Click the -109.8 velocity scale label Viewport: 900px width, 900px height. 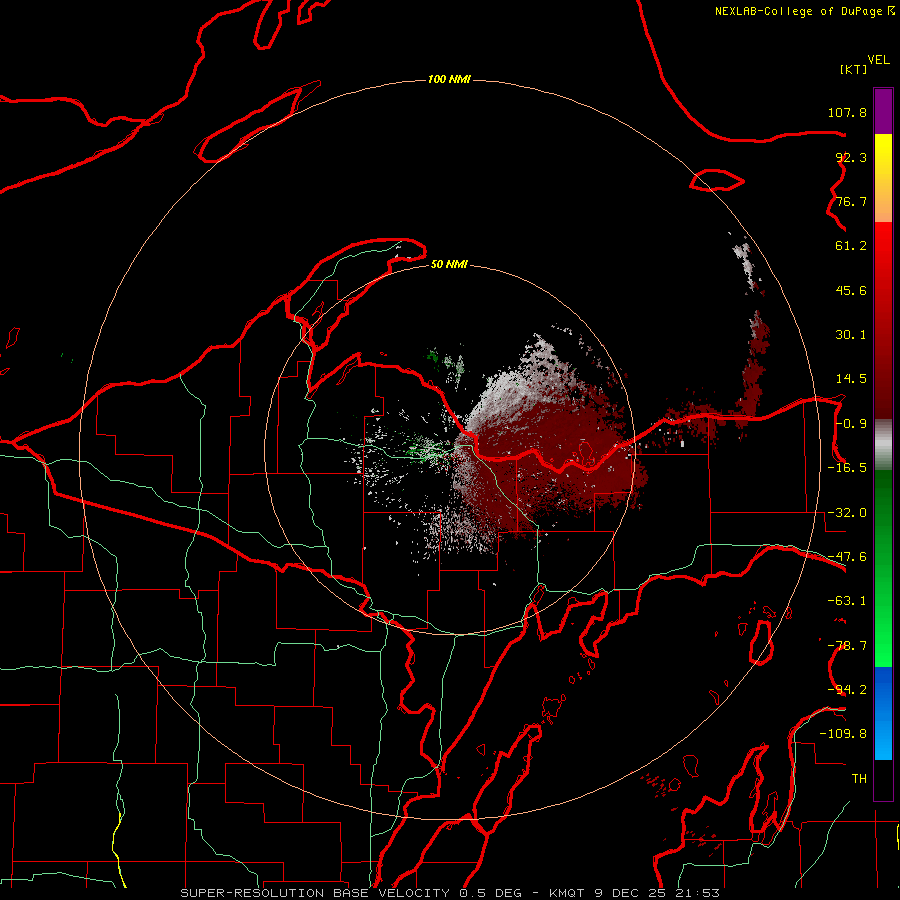pos(843,734)
